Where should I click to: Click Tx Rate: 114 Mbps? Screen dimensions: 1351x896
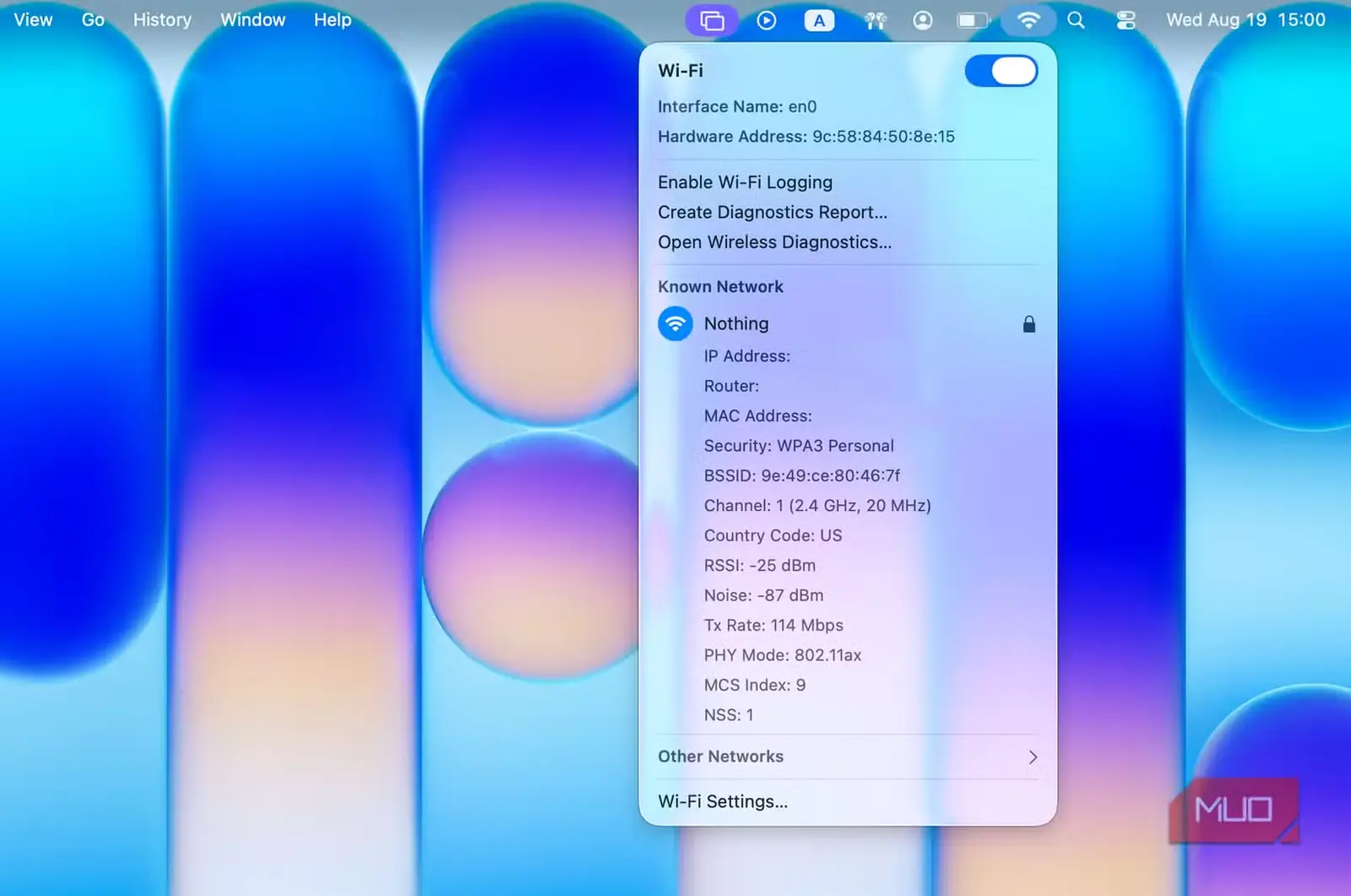pos(773,626)
